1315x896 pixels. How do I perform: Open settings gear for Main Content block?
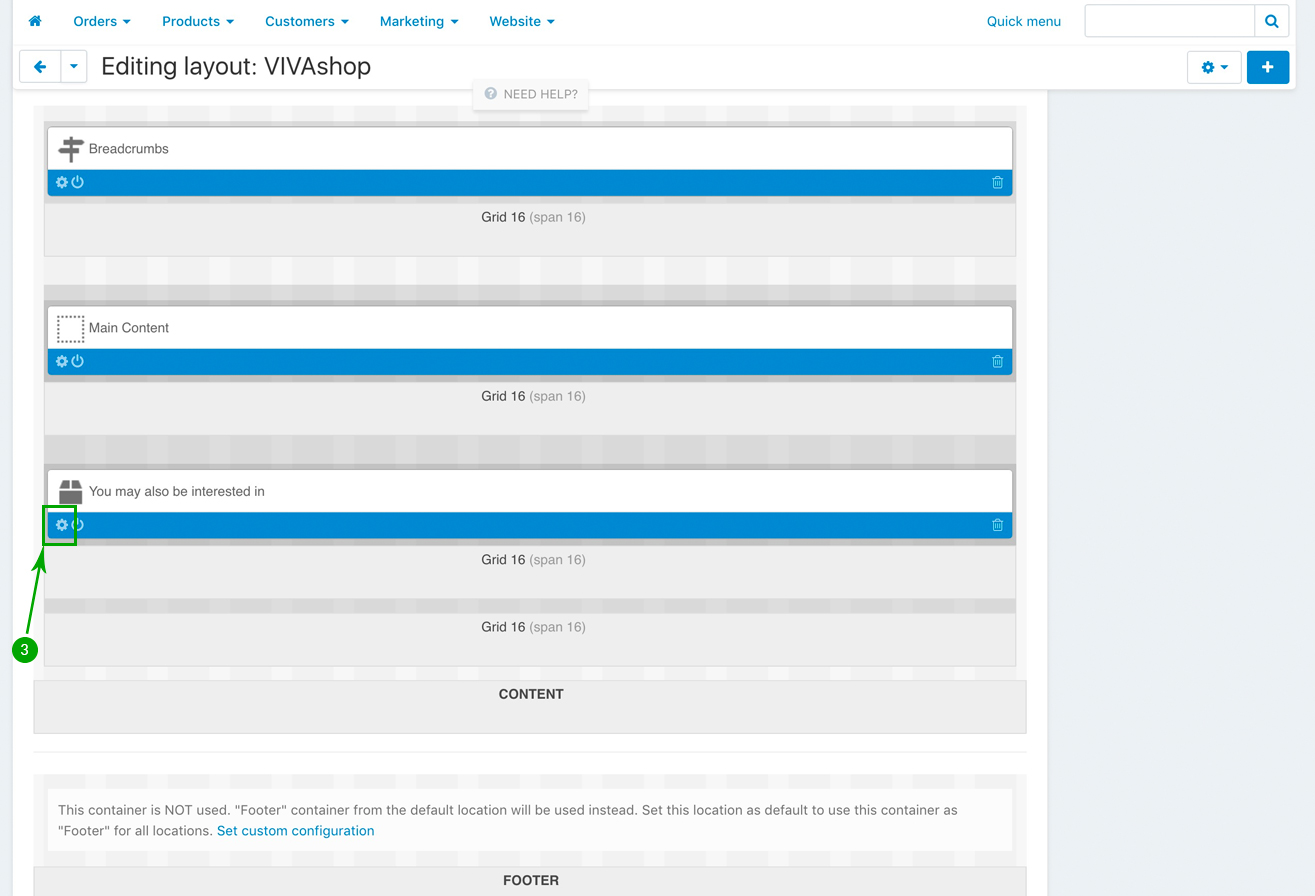click(x=62, y=361)
